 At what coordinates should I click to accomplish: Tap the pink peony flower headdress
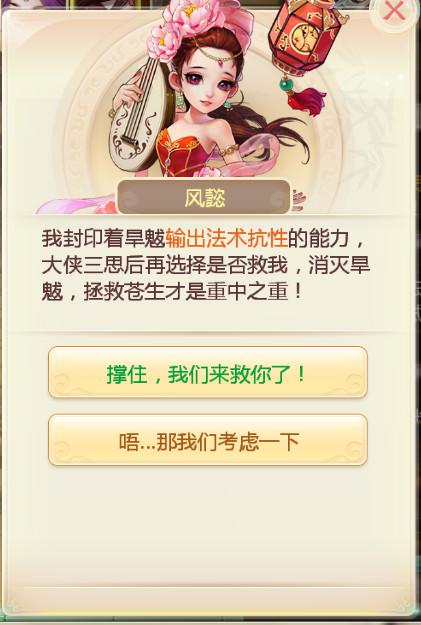[x=191, y=24]
